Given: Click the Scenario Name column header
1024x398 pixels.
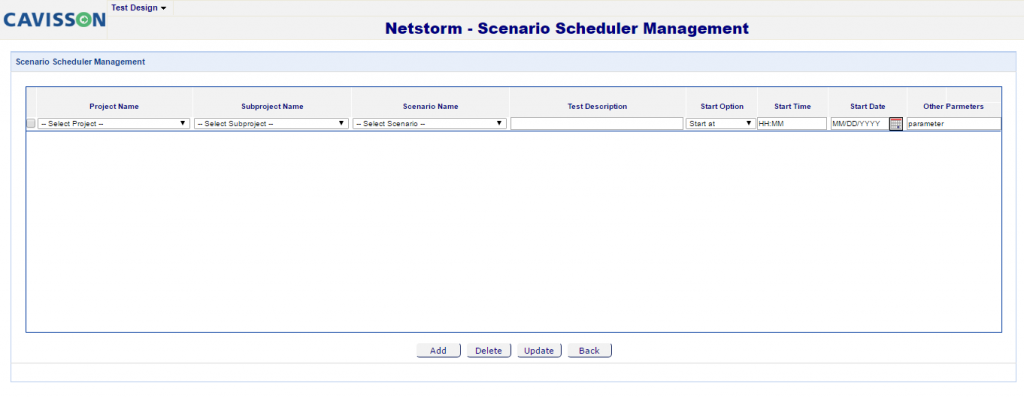Looking at the screenshot, I should [x=430, y=106].
